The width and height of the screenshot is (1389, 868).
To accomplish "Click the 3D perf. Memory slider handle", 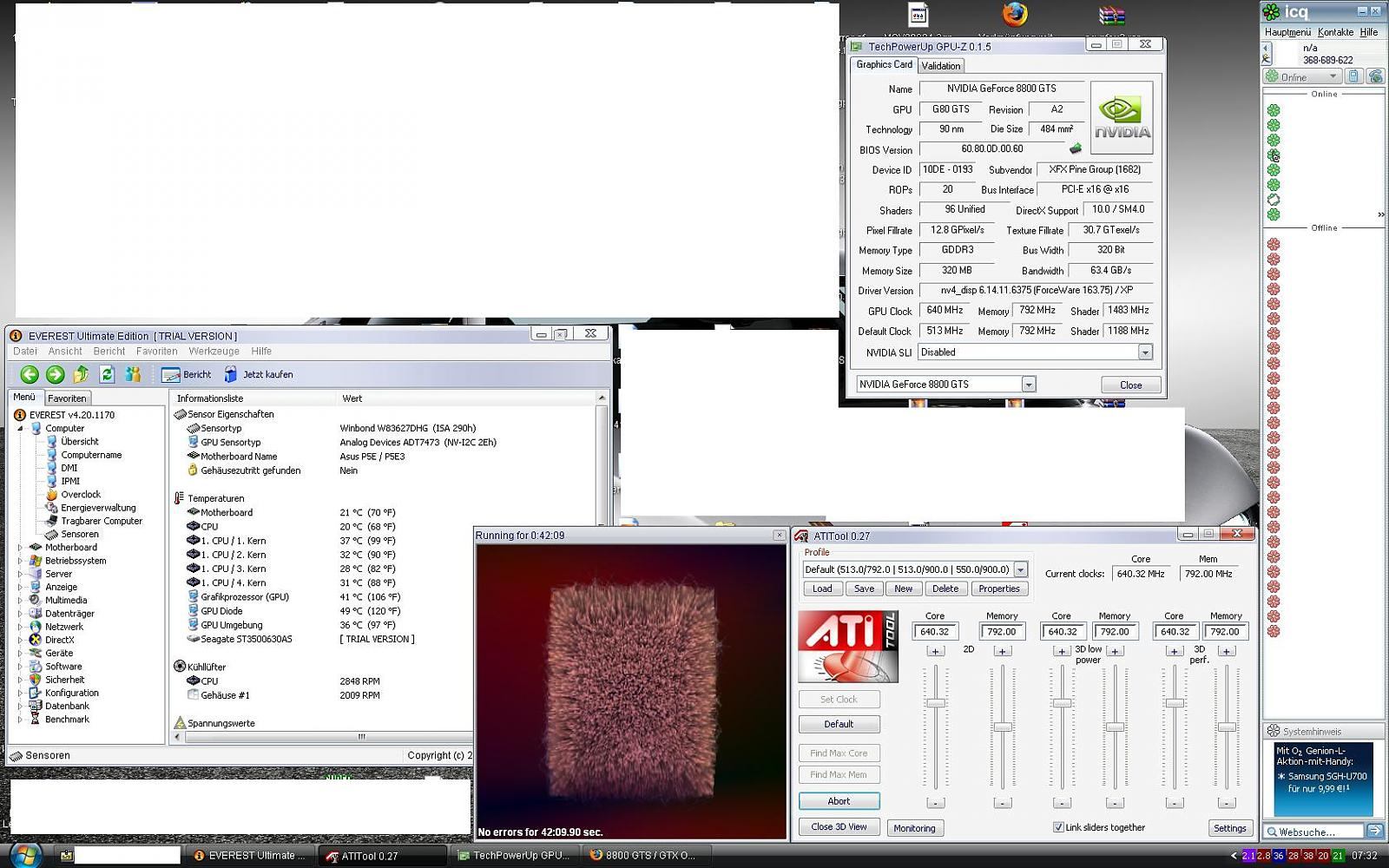I will (1227, 727).
